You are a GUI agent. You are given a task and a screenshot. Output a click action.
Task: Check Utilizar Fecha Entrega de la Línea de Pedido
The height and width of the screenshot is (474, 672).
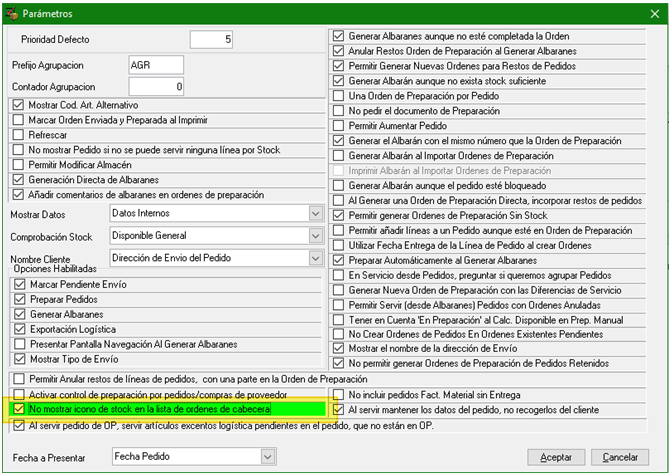click(339, 246)
